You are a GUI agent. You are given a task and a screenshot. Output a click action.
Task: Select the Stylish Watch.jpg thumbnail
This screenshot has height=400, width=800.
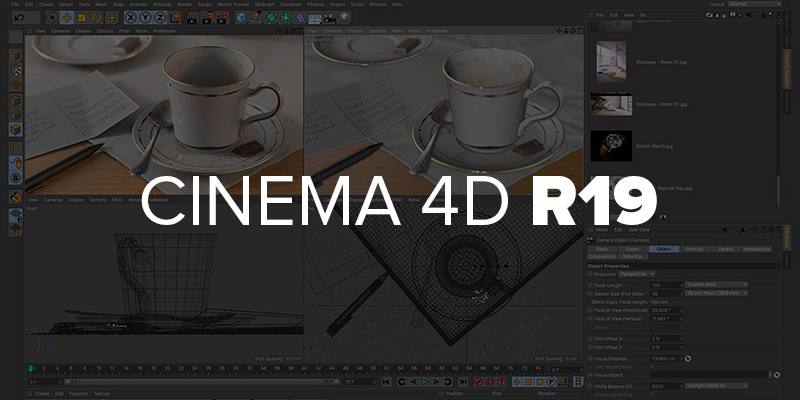pos(611,146)
